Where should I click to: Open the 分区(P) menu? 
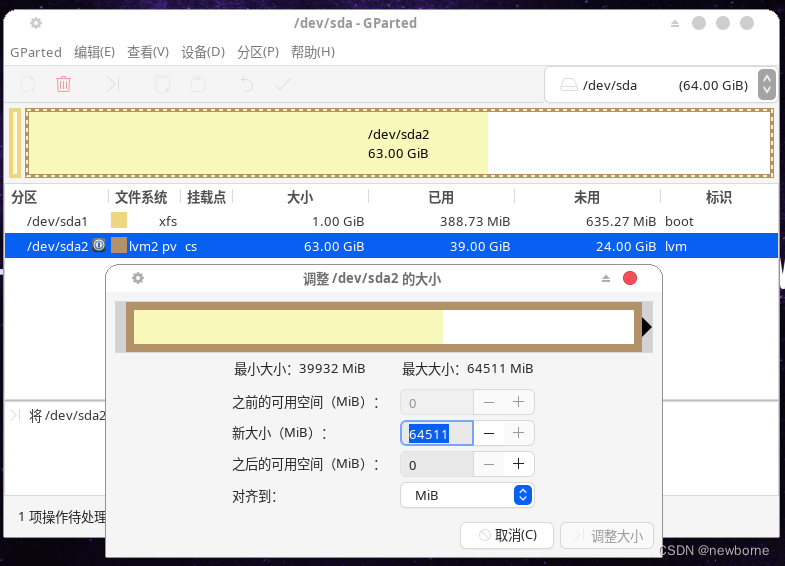[x=258, y=52]
